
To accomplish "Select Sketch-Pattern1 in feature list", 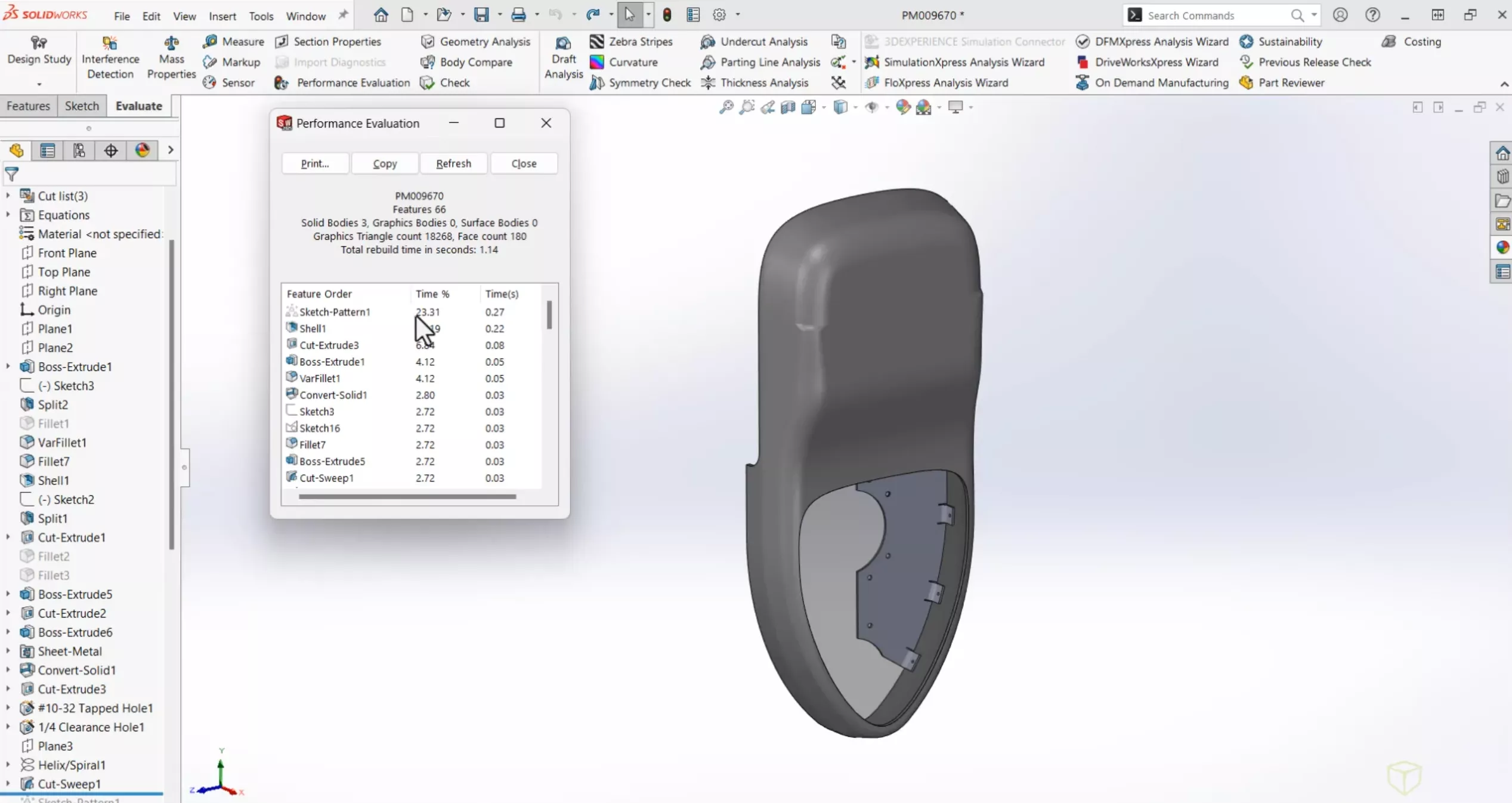I will coord(334,311).
